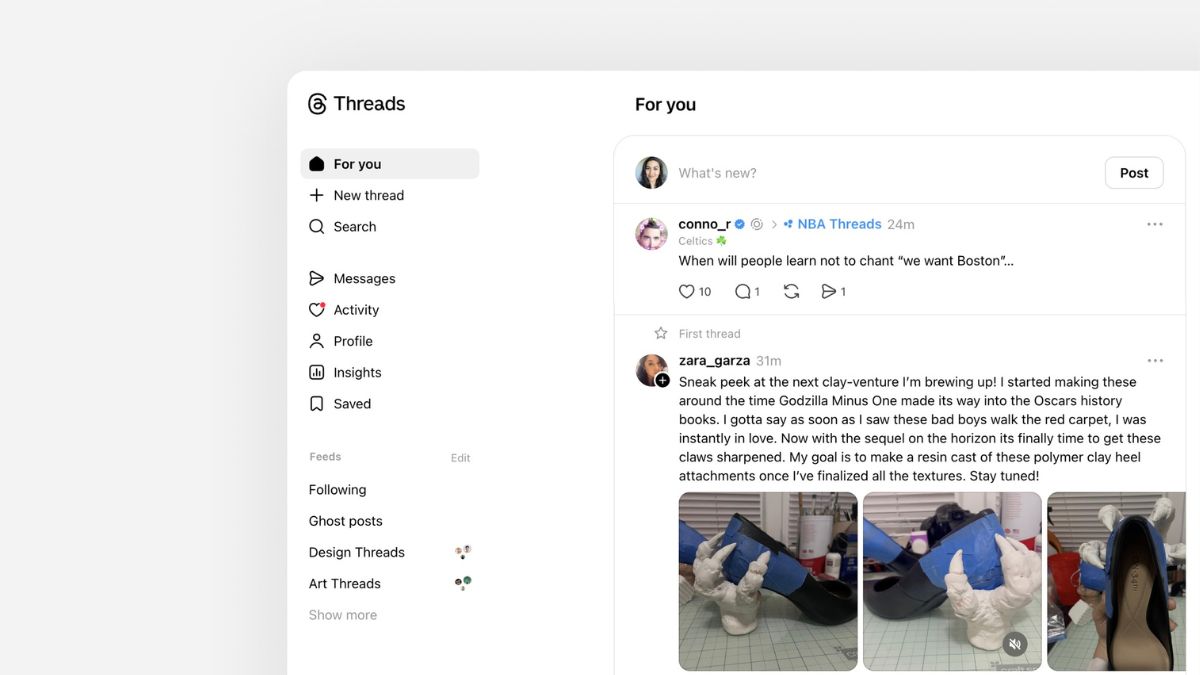Like conno_r's post with heart icon
This screenshot has width=1200, height=675.
687,292
